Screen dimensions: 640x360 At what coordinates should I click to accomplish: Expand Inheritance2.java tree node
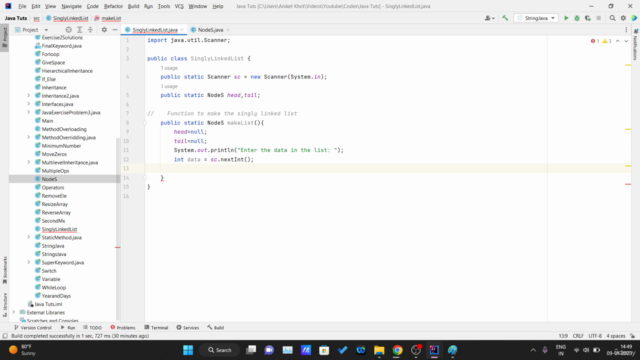coord(29,96)
